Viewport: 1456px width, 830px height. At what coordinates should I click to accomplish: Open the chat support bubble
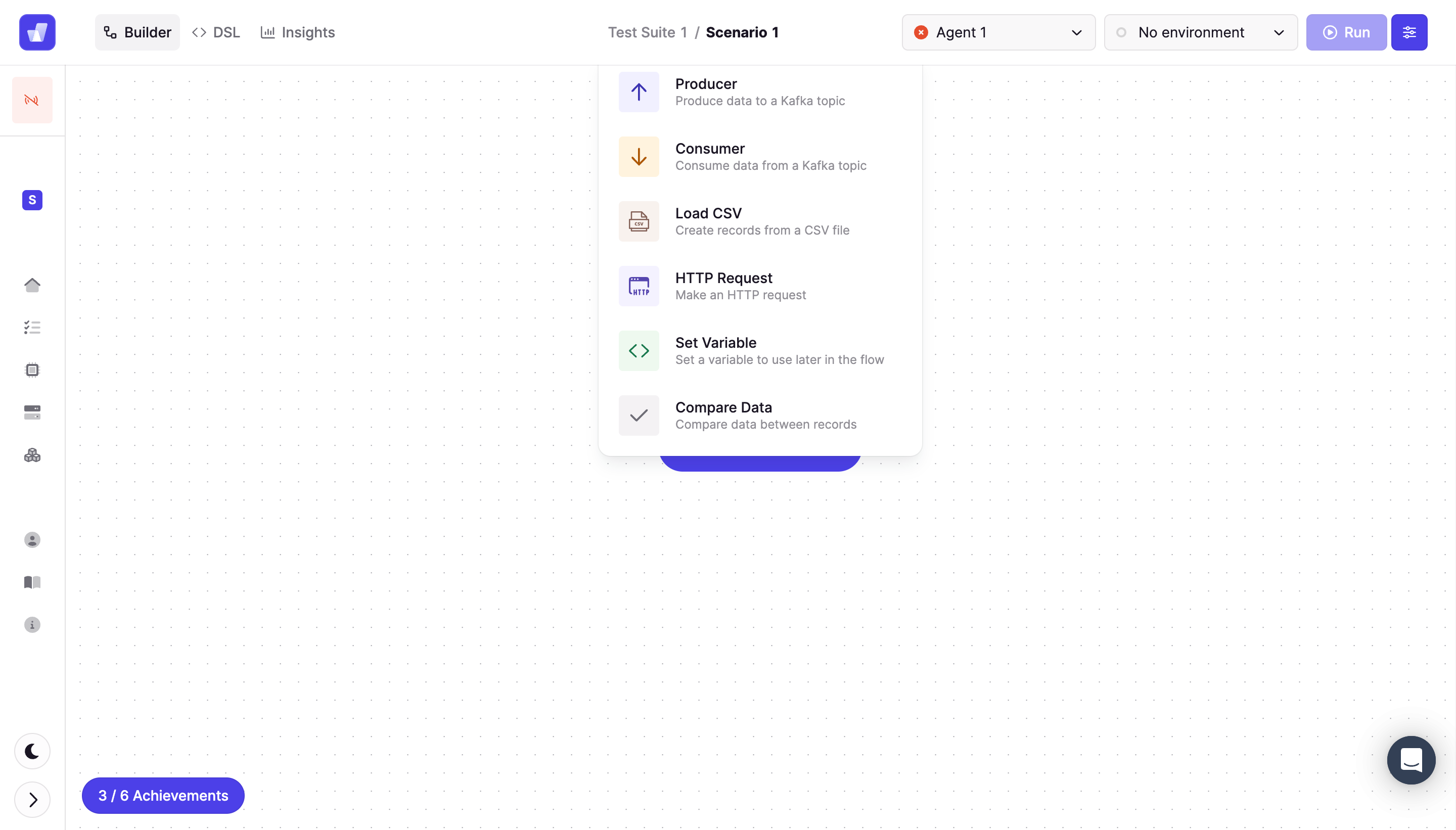[1411, 760]
